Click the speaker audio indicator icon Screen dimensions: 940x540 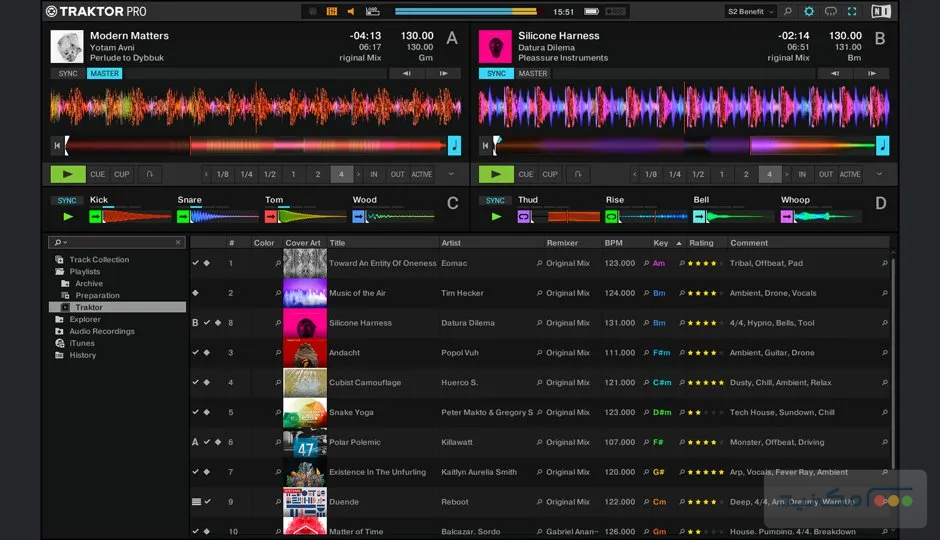tap(351, 11)
